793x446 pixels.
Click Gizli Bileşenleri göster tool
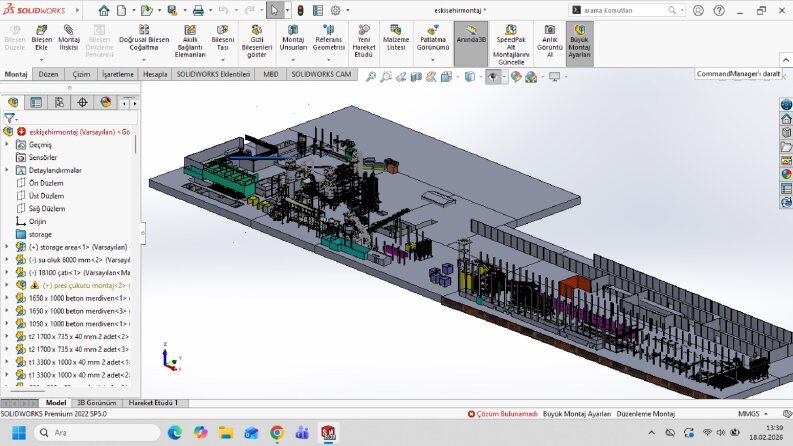[257, 41]
